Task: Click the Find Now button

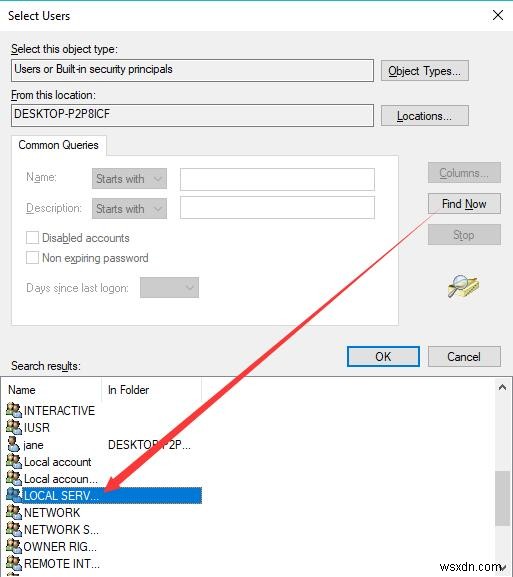Action: click(464, 203)
